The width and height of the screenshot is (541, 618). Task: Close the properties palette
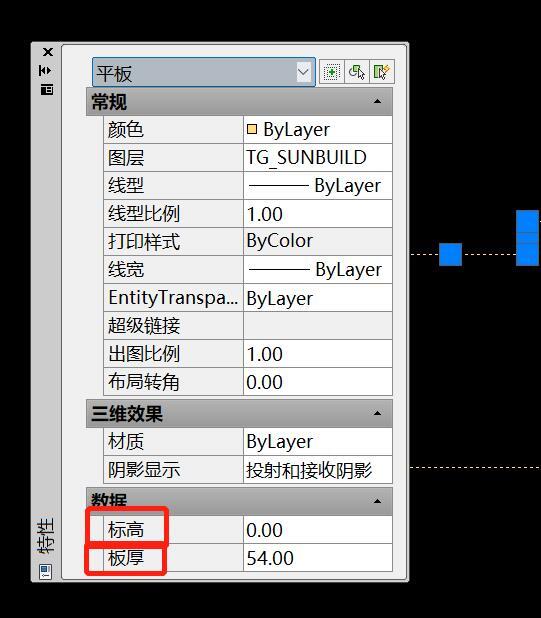[48, 52]
